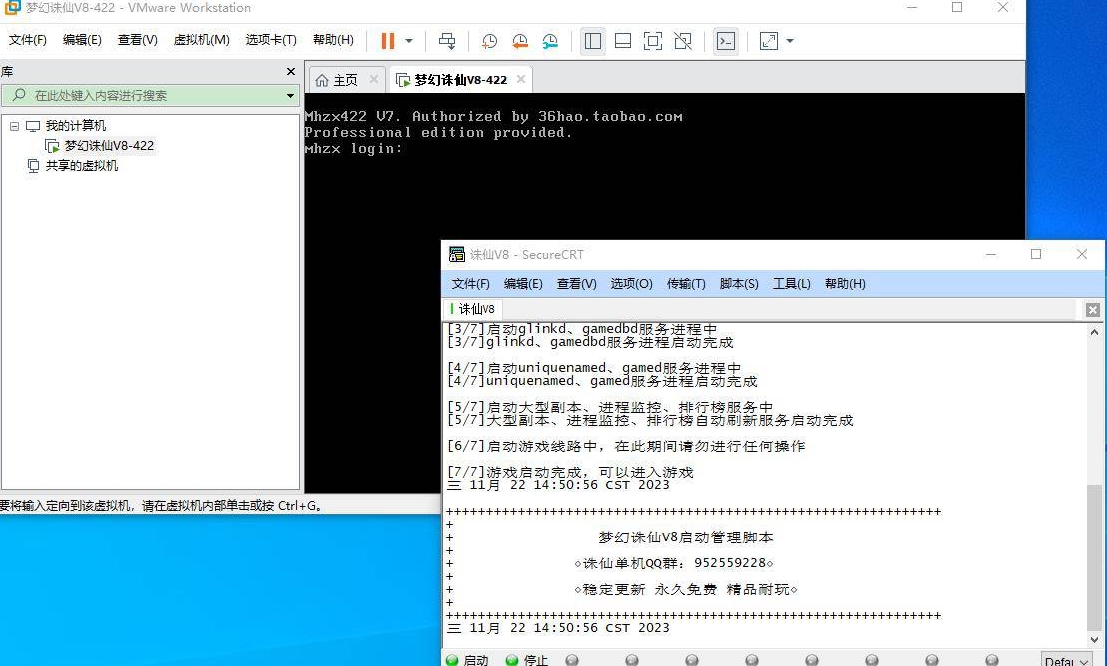Open the Default button bar dropdown in SecureCRT
1107x666 pixels.
[x=1067, y=660]
